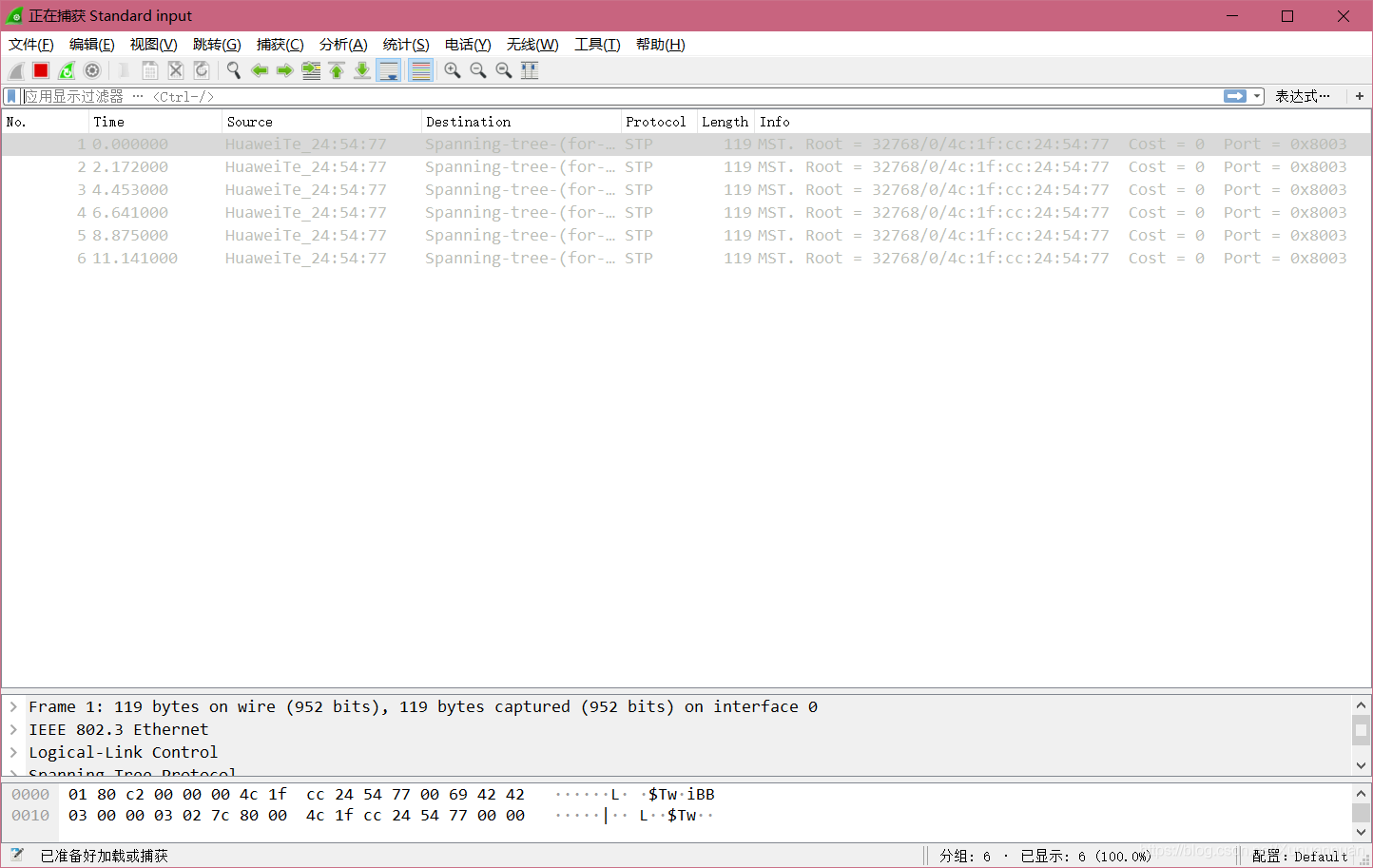Open 统计(S) menu
This screenshot has width=1373, height=868.
click(x=406, y=45)
